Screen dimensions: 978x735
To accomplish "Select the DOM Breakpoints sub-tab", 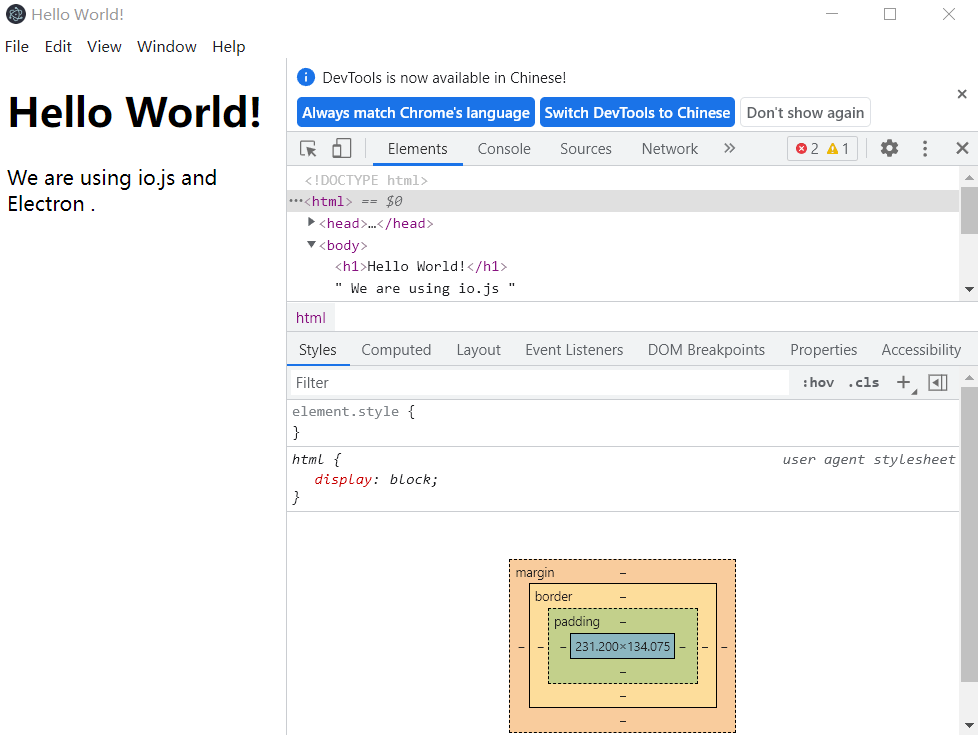I will point(706,349).
